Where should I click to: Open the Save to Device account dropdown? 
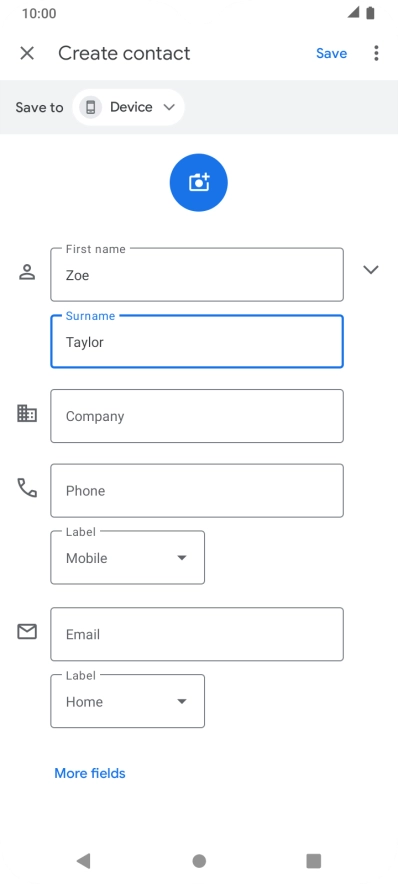click(129, 107)
